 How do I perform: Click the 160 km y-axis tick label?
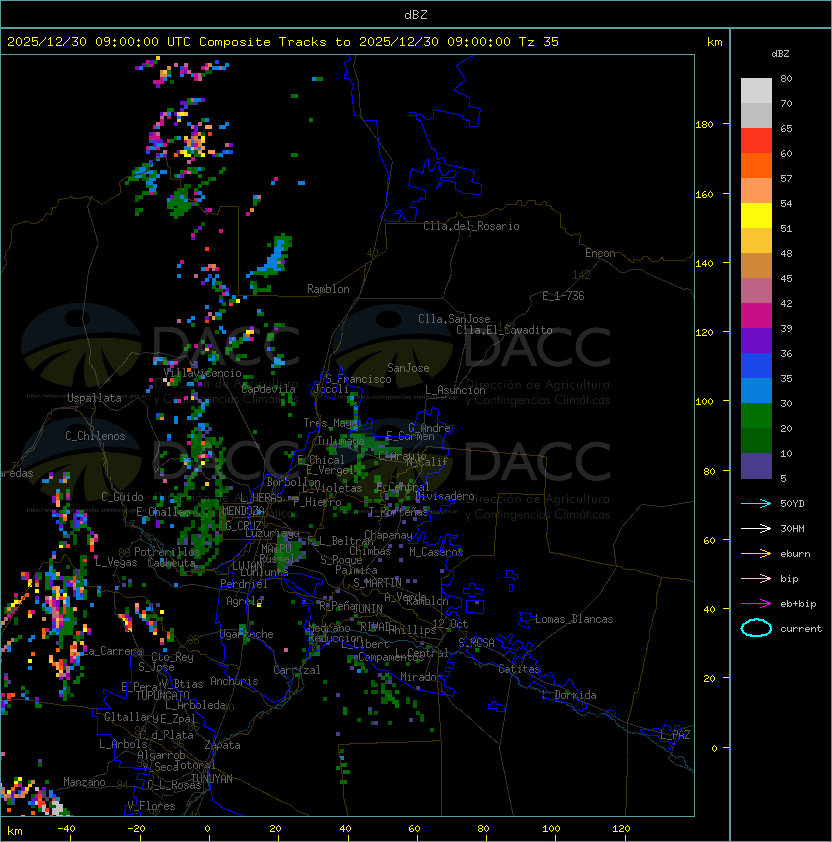point(704,194)
